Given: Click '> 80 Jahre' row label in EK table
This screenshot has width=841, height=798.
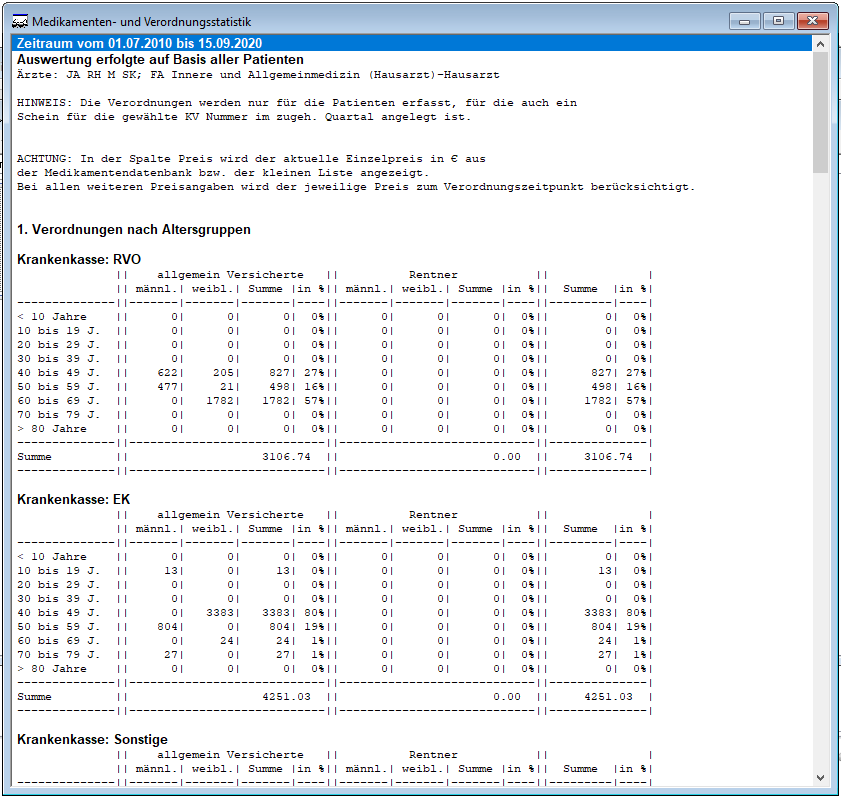Looking at the screenshot, I should point(51,669).
